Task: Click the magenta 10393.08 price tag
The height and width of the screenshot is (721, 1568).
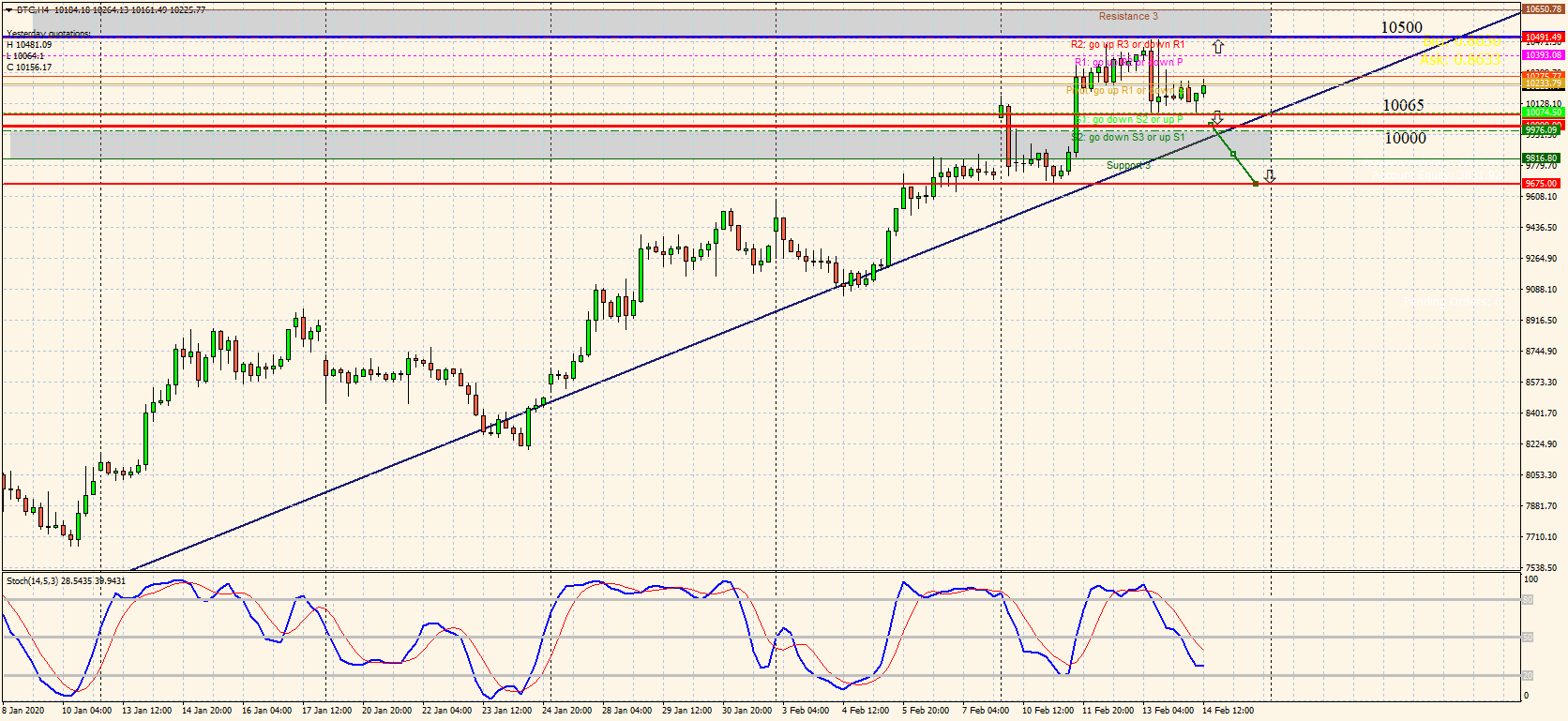Action: click(1542, 55)
